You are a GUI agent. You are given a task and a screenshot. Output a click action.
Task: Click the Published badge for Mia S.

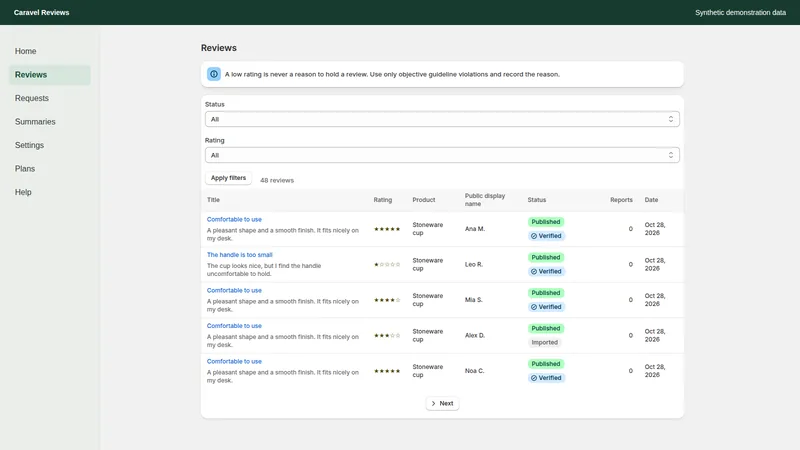(x=545, y=293)
